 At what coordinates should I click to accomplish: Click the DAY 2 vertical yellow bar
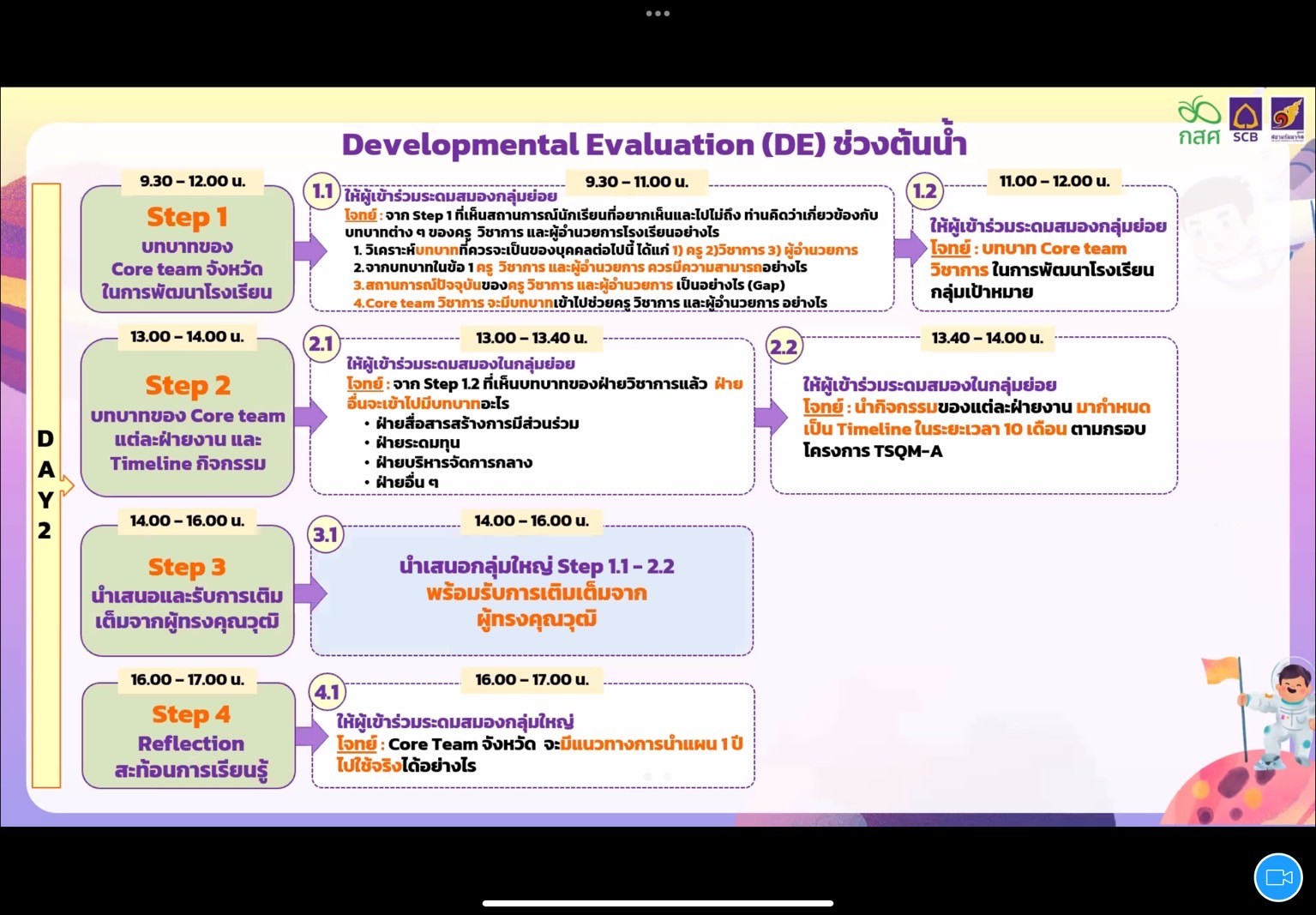coord(46,485)
